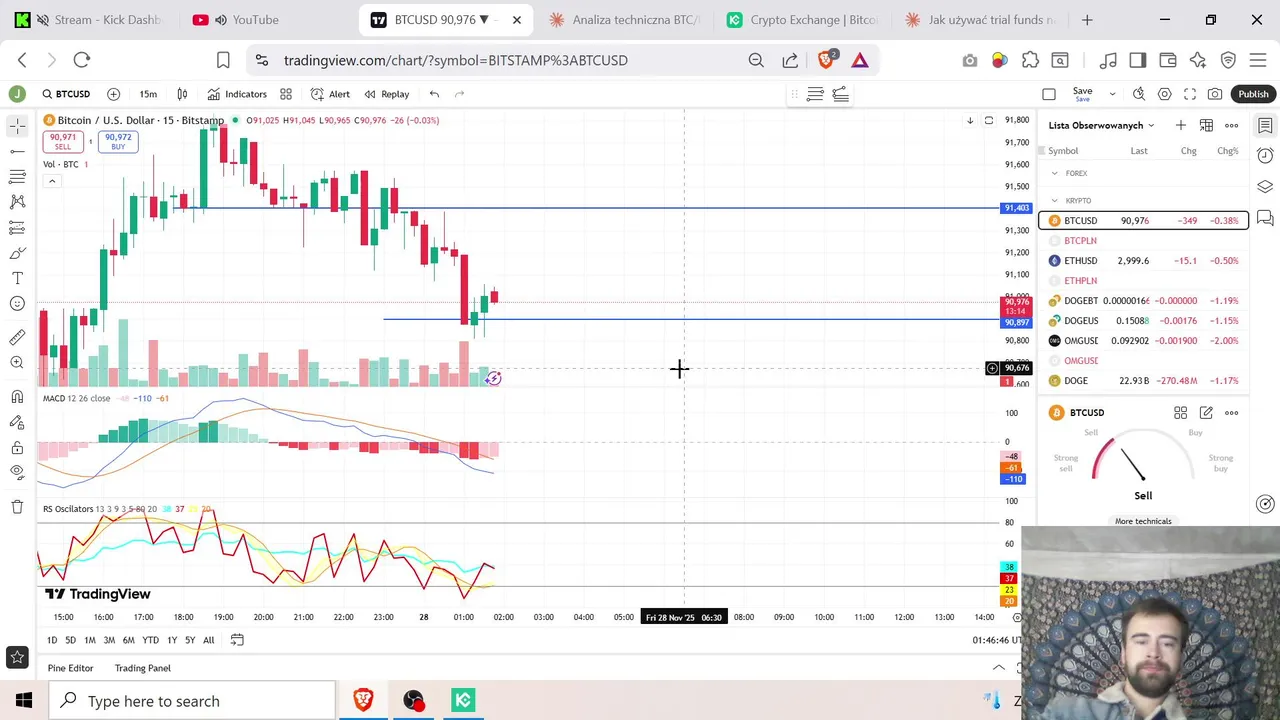The image size is (1280, 720).
Task: Open the Pine Editor tab
Action: tap(70, 668)
